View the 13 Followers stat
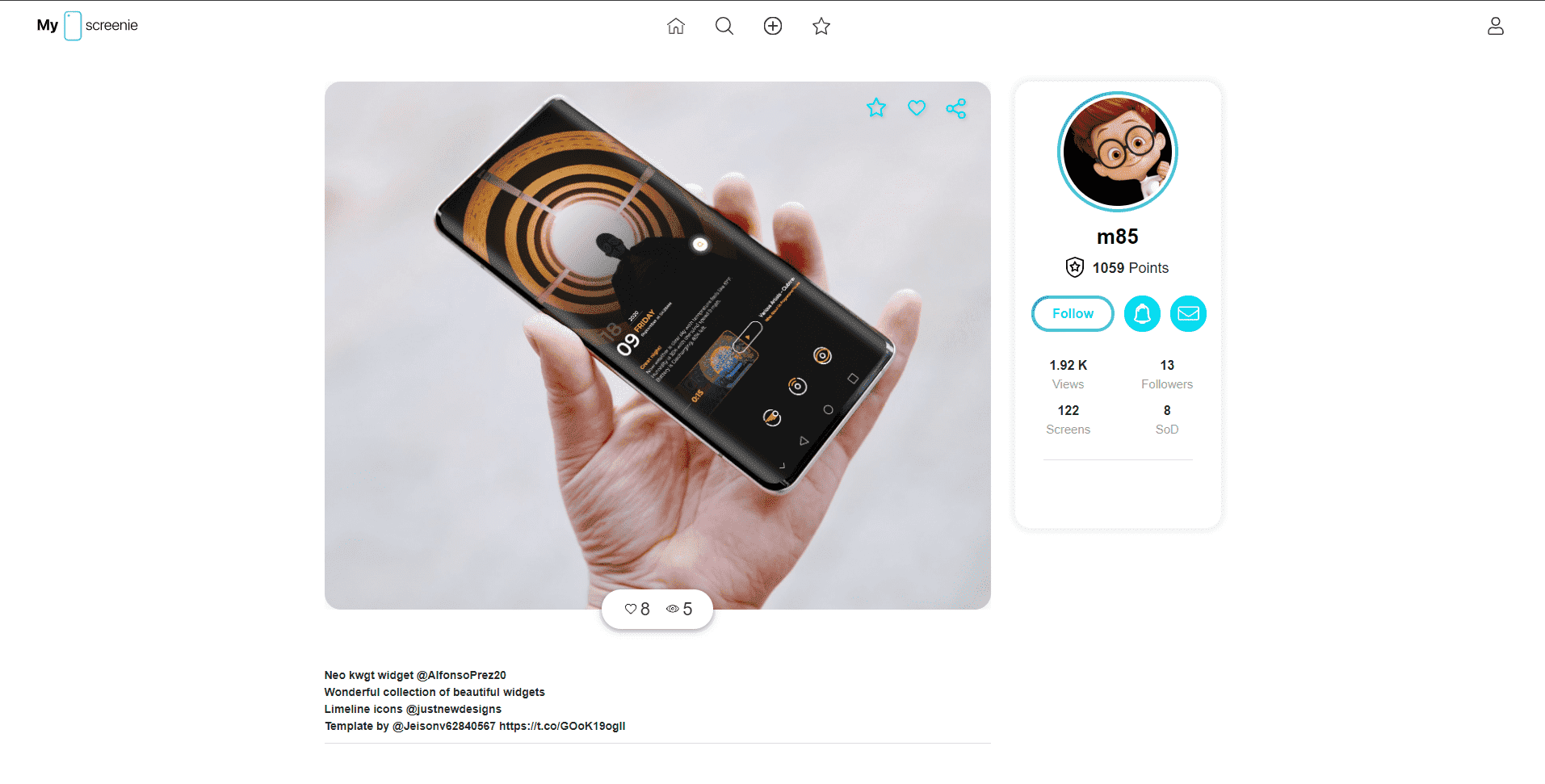 (x=1167, y=375)
